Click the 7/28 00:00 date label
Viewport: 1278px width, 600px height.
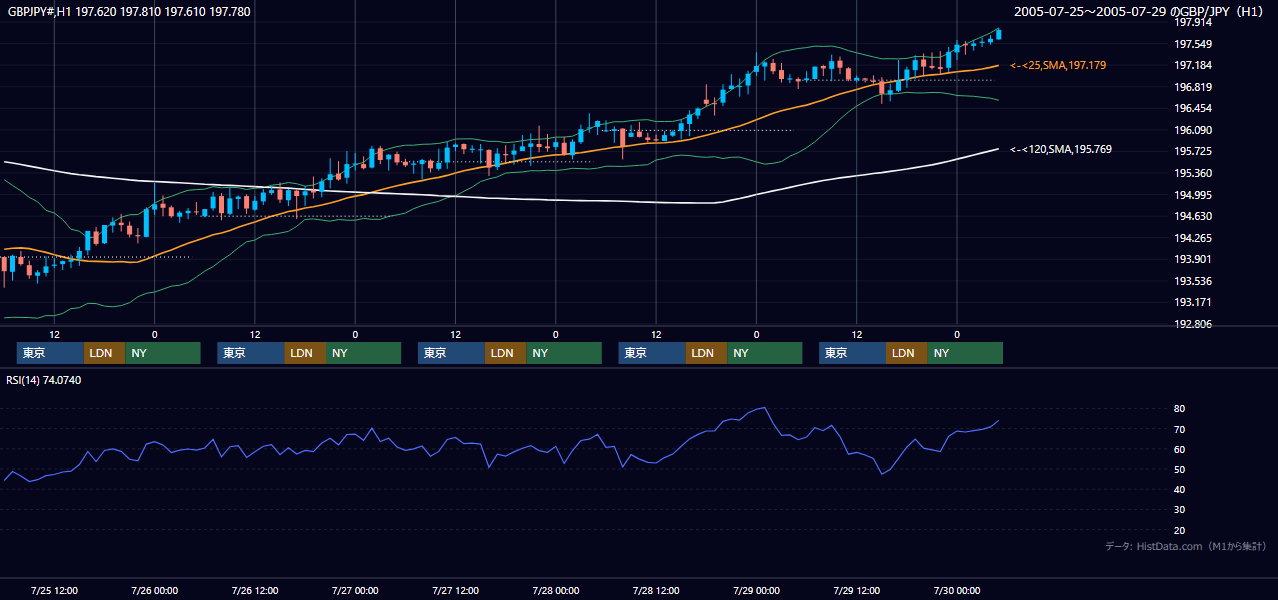coord(556,590)
